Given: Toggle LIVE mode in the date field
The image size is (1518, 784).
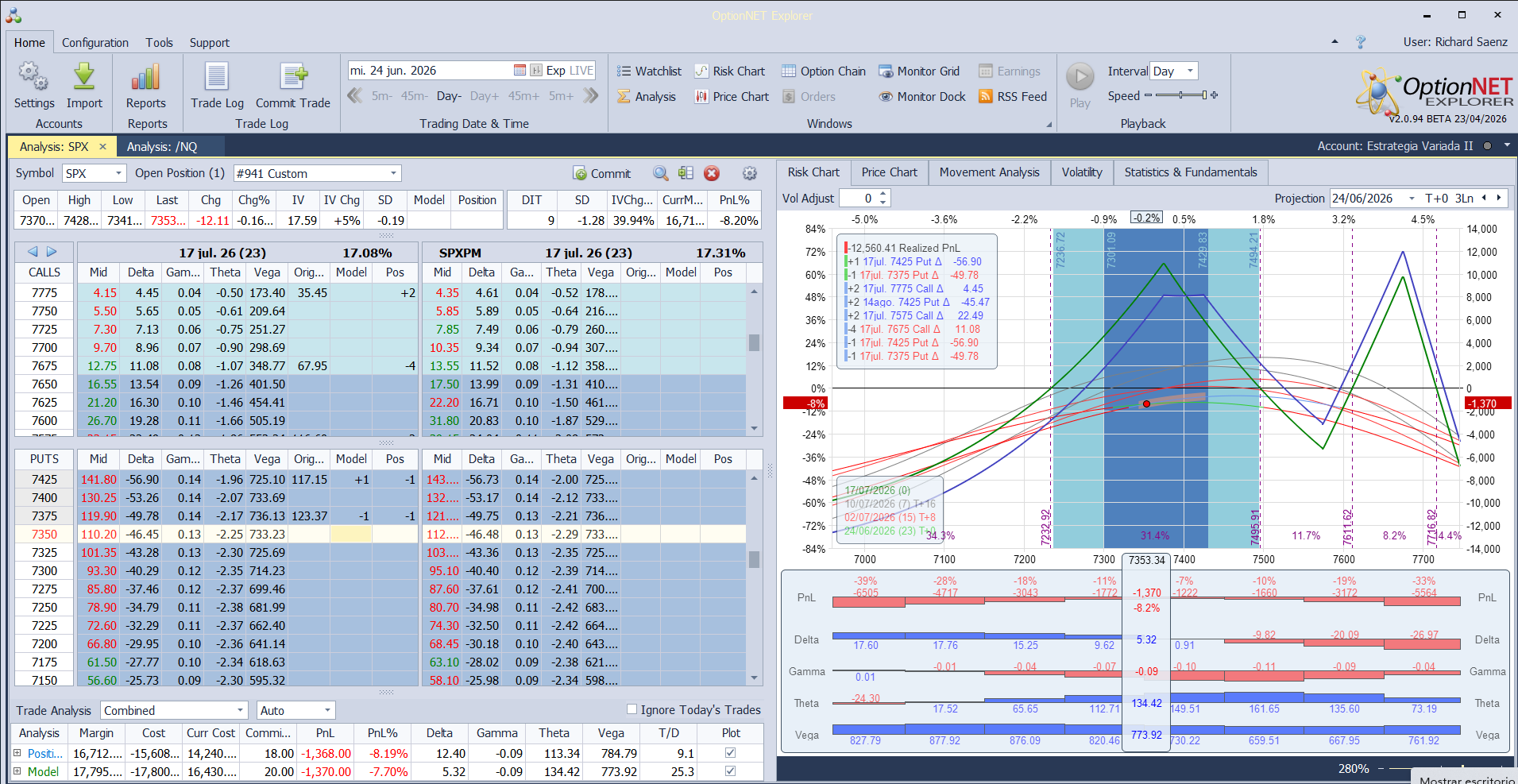Looking at the screenshot, I should (x=581, y=71).
